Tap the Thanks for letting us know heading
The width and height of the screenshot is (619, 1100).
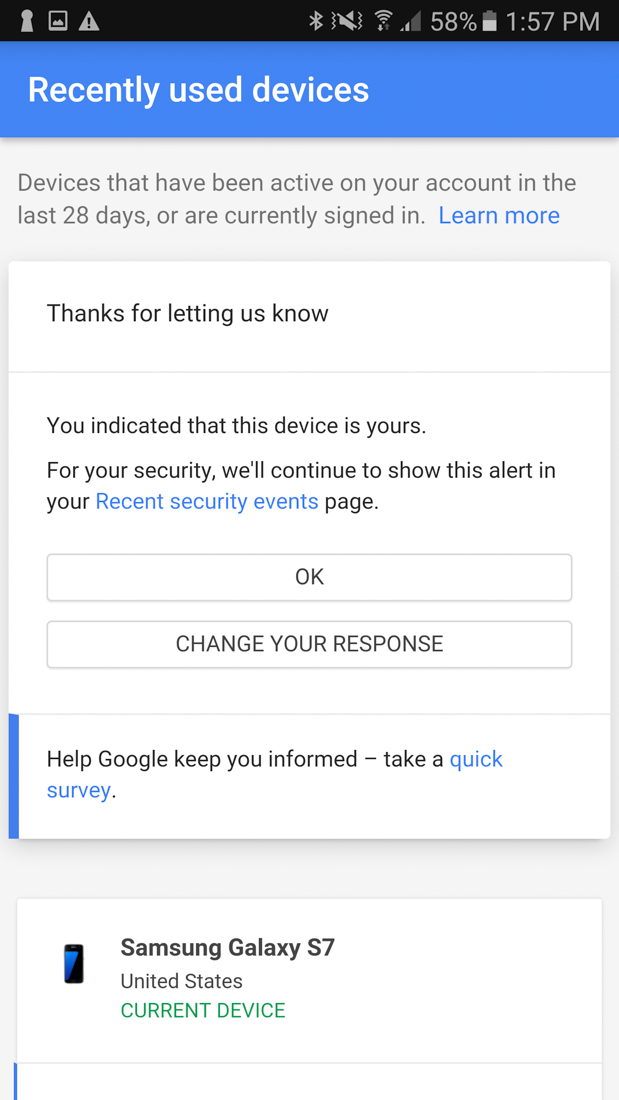coord(187,313)
